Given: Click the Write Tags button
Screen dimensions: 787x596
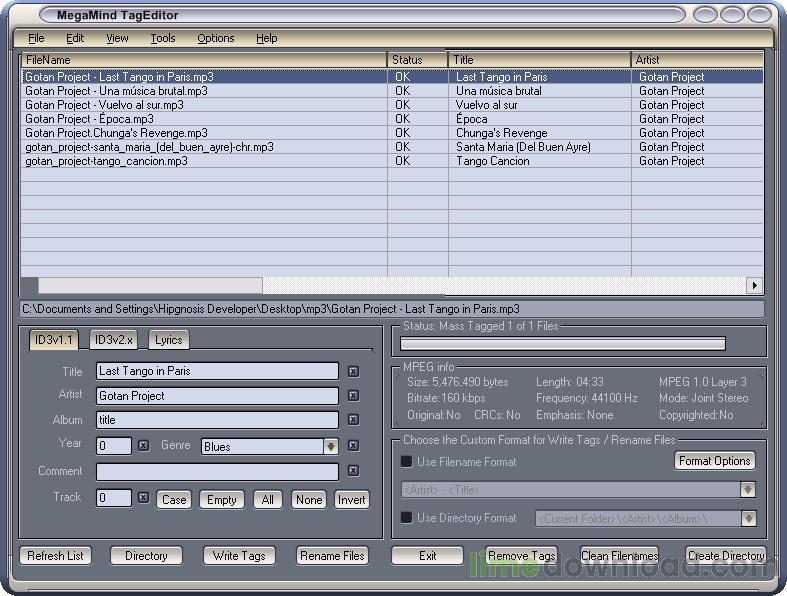Looking at the screenshot, I should [x=239, y=556].
